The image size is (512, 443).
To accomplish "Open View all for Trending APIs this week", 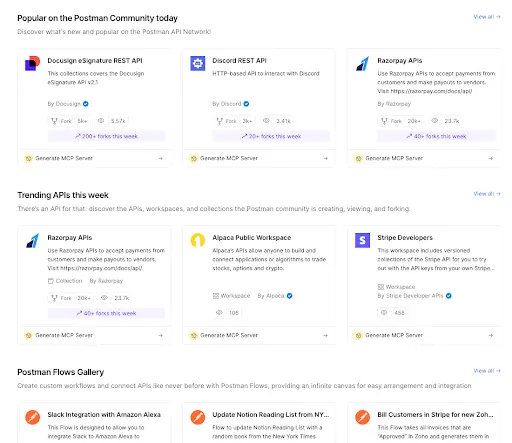I will pos(487,194).
